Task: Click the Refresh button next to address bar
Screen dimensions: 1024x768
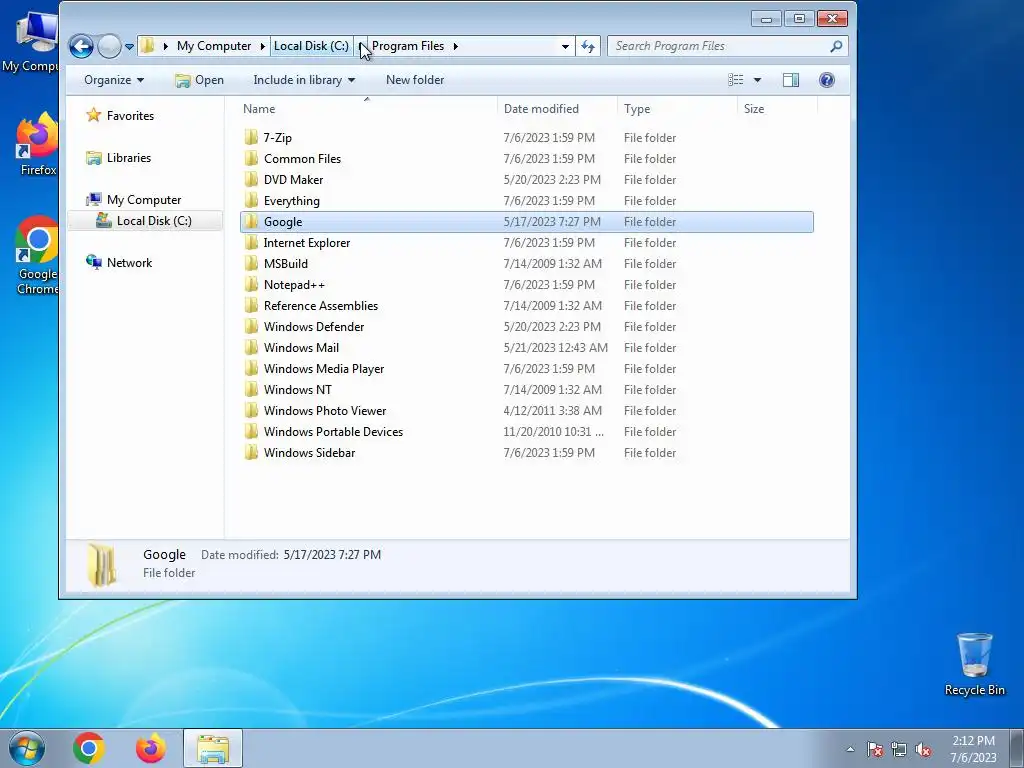Action: coord(588,46)
